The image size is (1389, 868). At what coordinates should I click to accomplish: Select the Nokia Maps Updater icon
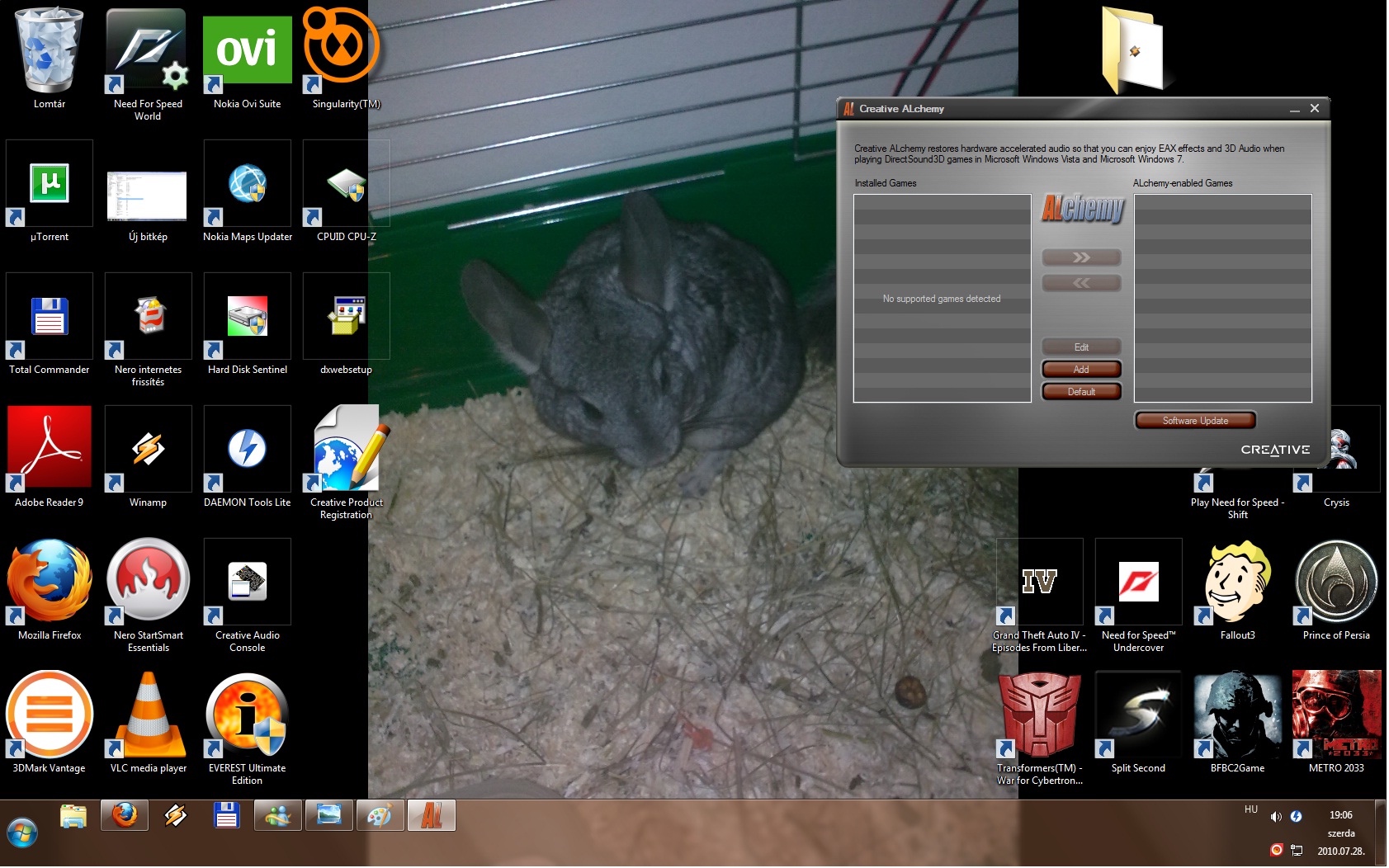pyautogui.click(x=247, y=191)
